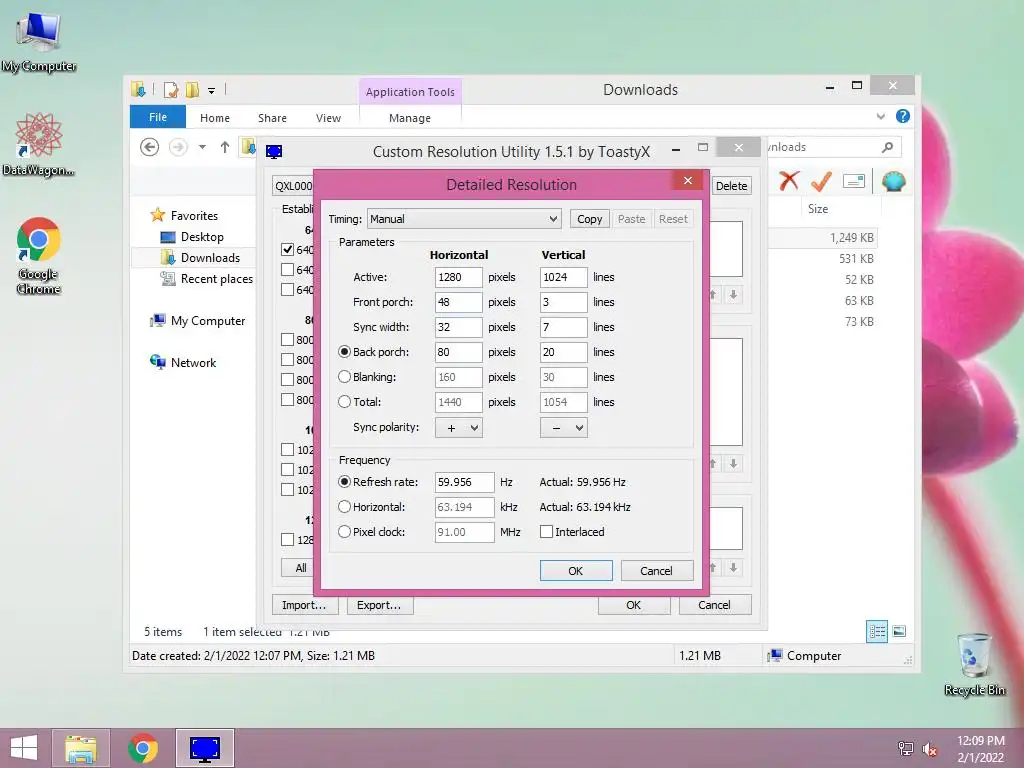Select the Refresh rate radio button
Screen dimensions: 1024x768
[345, 482]
